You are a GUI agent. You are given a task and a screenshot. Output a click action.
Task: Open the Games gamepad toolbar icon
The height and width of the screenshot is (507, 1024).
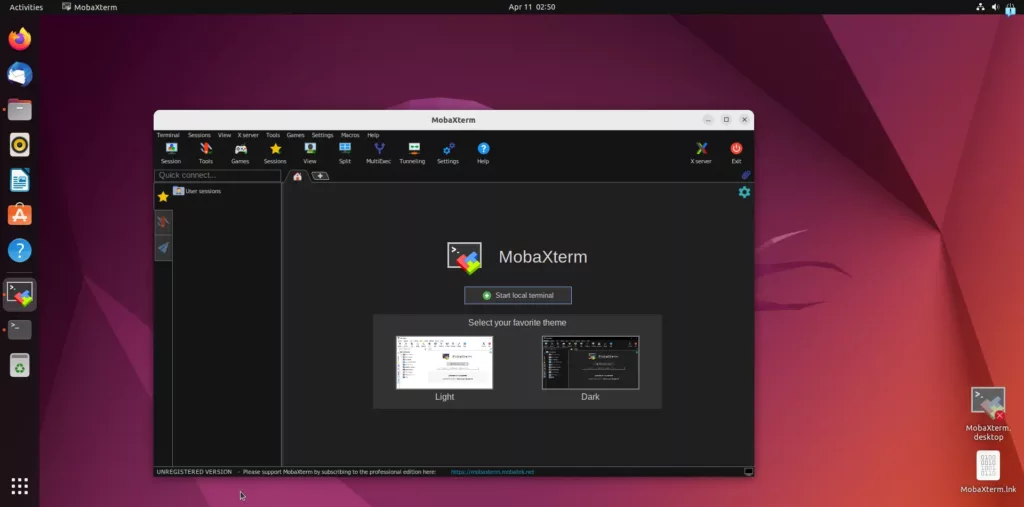point(240,153)
